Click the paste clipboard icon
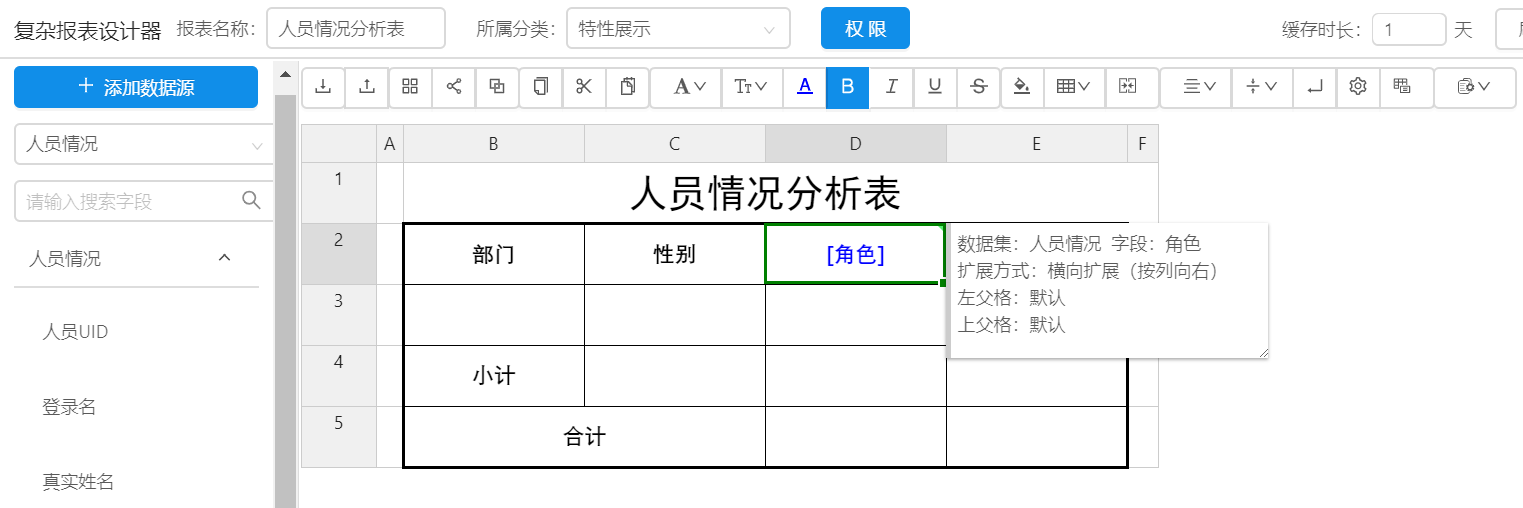The width and height of the screenshot is (1523, 508). 628,87
